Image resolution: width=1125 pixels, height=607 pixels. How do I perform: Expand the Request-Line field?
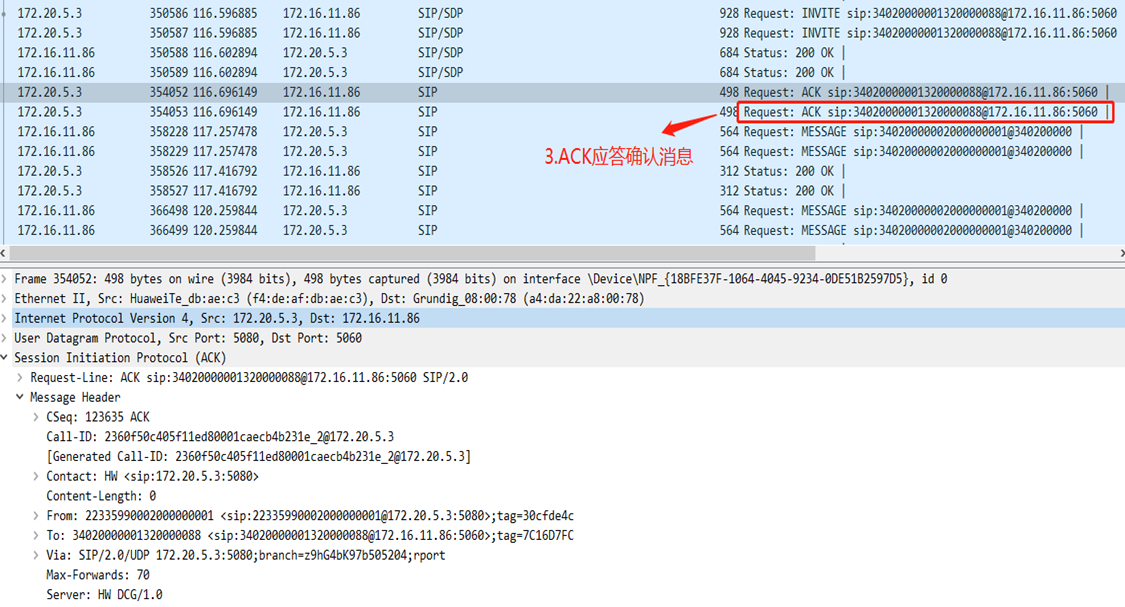(22, 377)
